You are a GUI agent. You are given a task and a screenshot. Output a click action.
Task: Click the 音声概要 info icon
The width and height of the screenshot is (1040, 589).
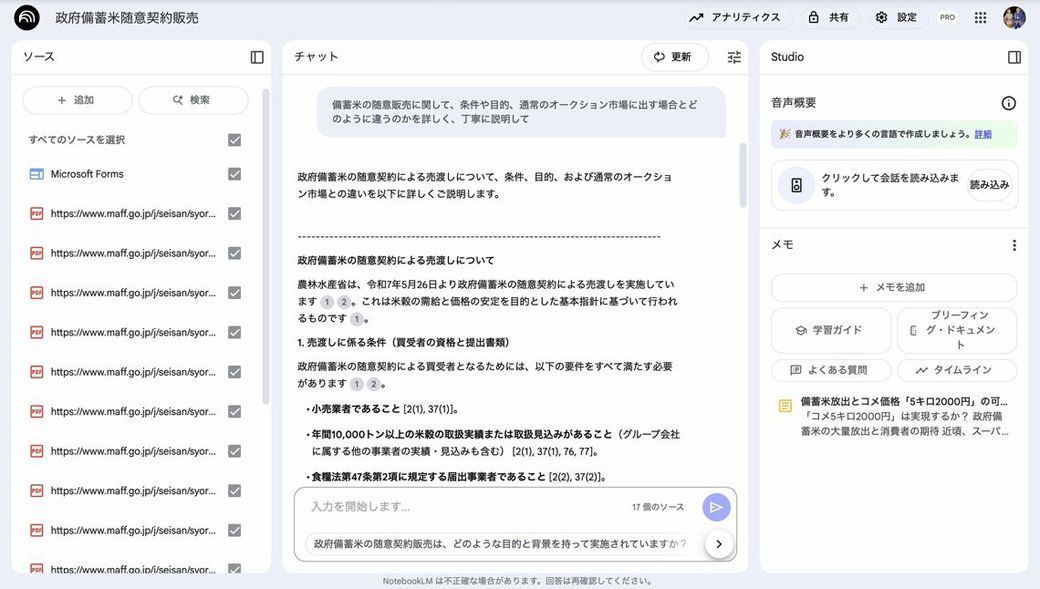pyautogui.click(x=1008, y=103)
